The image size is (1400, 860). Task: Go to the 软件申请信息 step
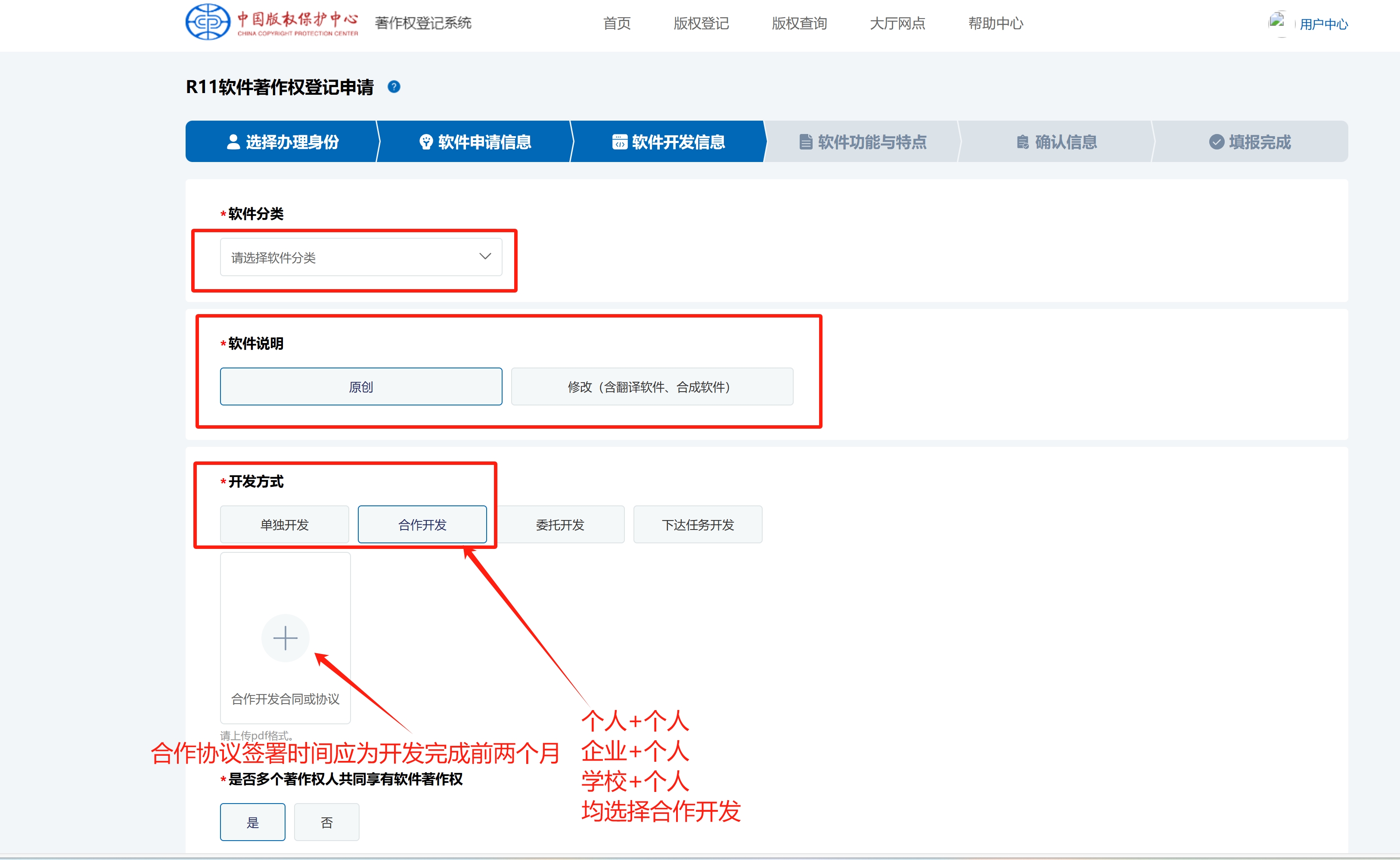click(x=475, y=142)
